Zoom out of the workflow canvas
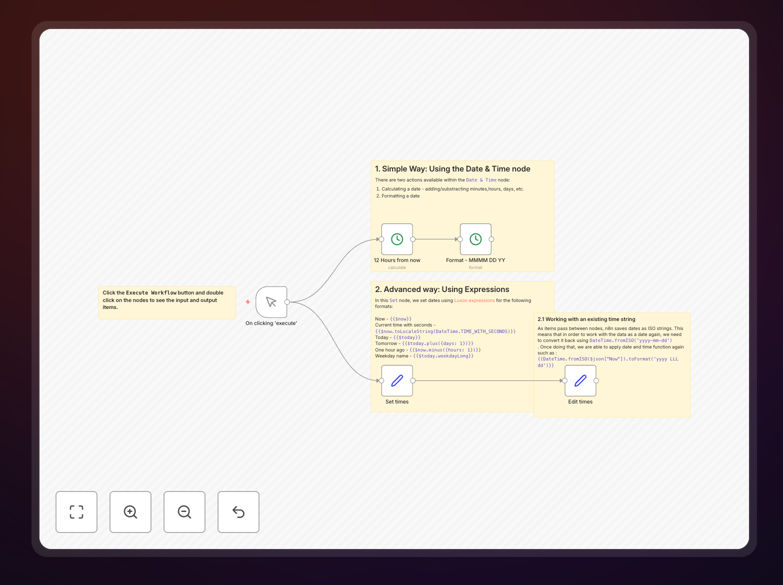The width and height of the screenshot is (783, 585). click(x=184, y=512)
